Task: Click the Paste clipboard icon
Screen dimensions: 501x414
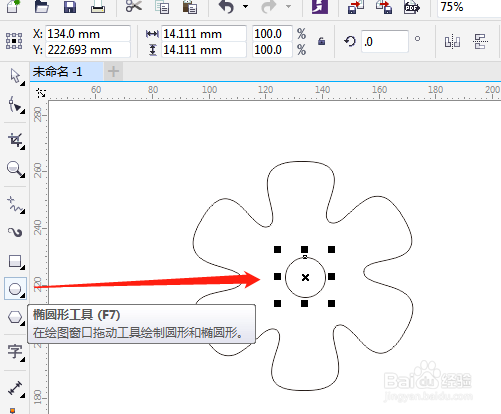Action: [190, 6]
